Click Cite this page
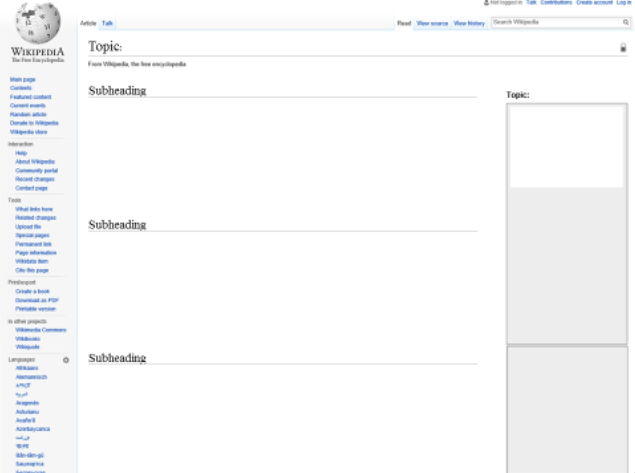This screenshot has width=635, height=473. coord(32,270)
